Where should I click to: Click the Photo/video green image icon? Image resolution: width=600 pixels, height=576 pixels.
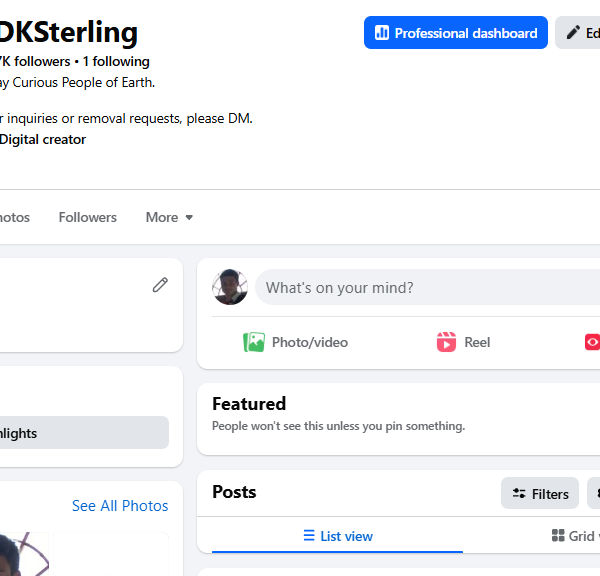click(x=254, y=342)
